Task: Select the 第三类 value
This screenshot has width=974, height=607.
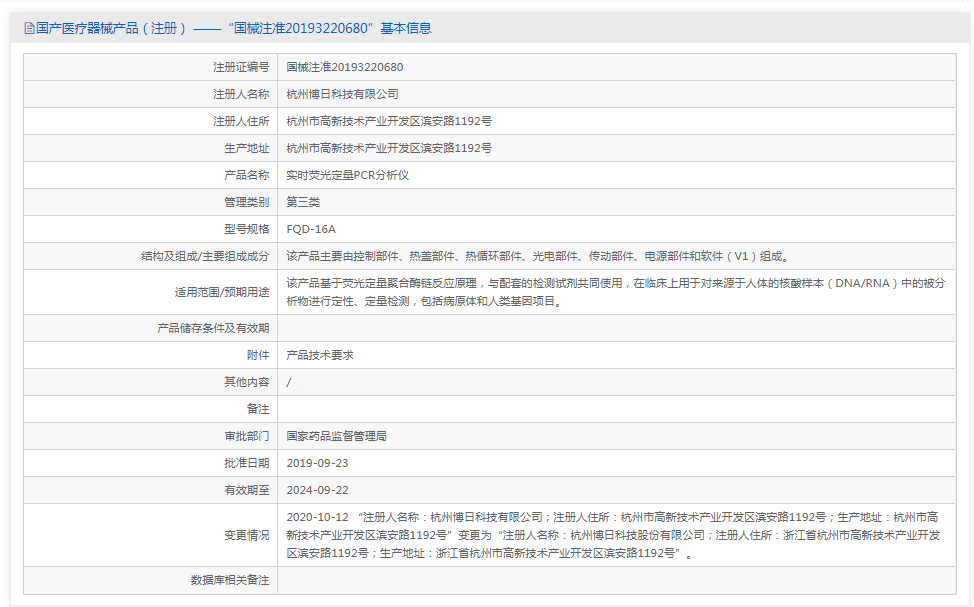Action: [x=303, y=203]
